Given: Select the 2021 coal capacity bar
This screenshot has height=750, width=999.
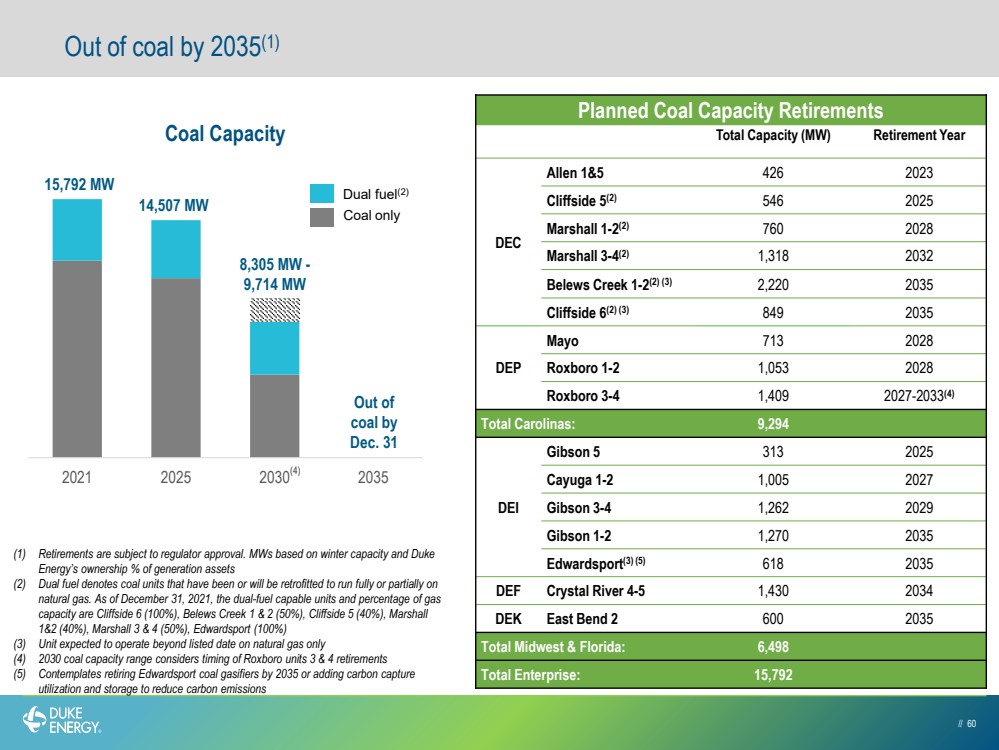Looking at the screenshot, I should [x=77, y=328].
